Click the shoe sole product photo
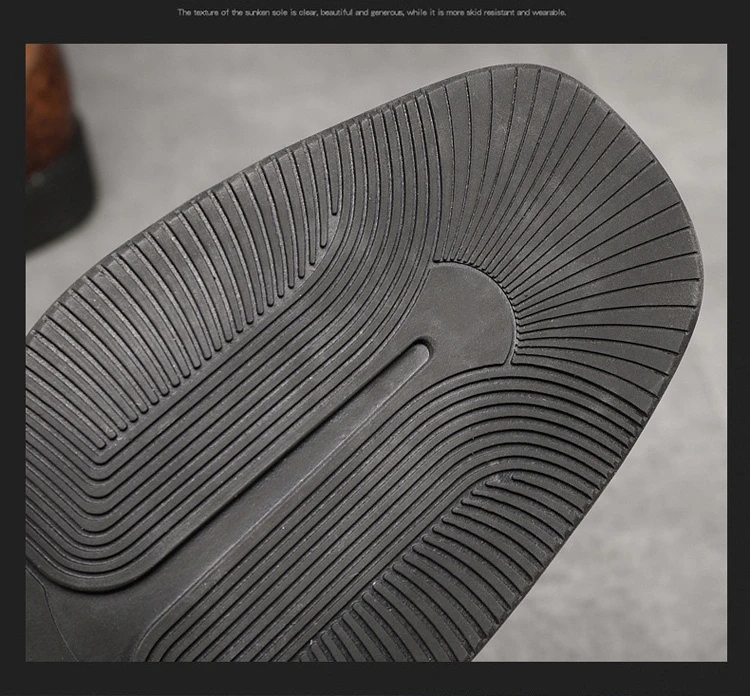Viewport: 750px width, 696px height. (x=376, y=353)
